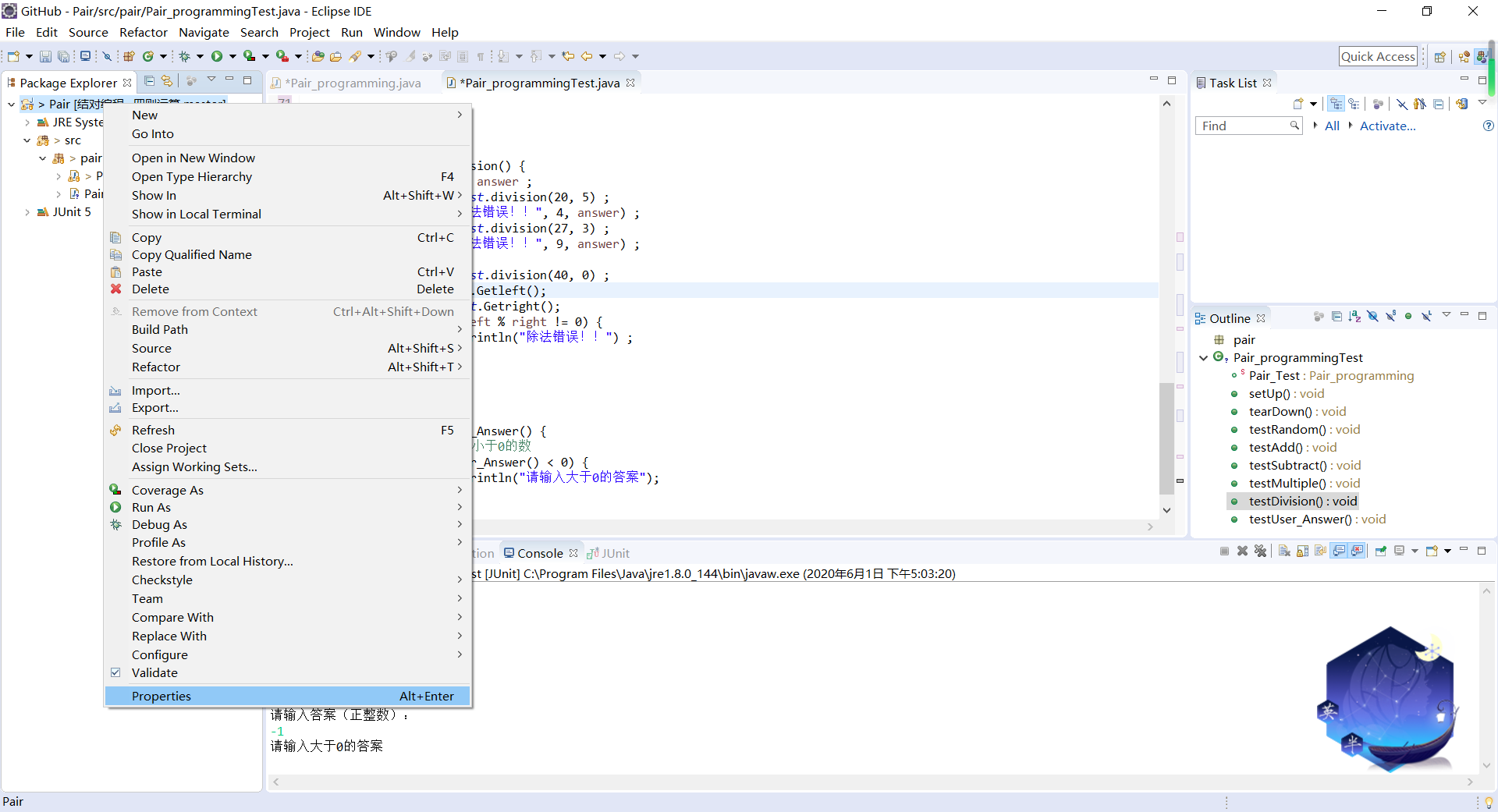The image size is (1498, 812).
Task: Open the Run As submenu
Action: pyautogui.click(x=288, y=507)
